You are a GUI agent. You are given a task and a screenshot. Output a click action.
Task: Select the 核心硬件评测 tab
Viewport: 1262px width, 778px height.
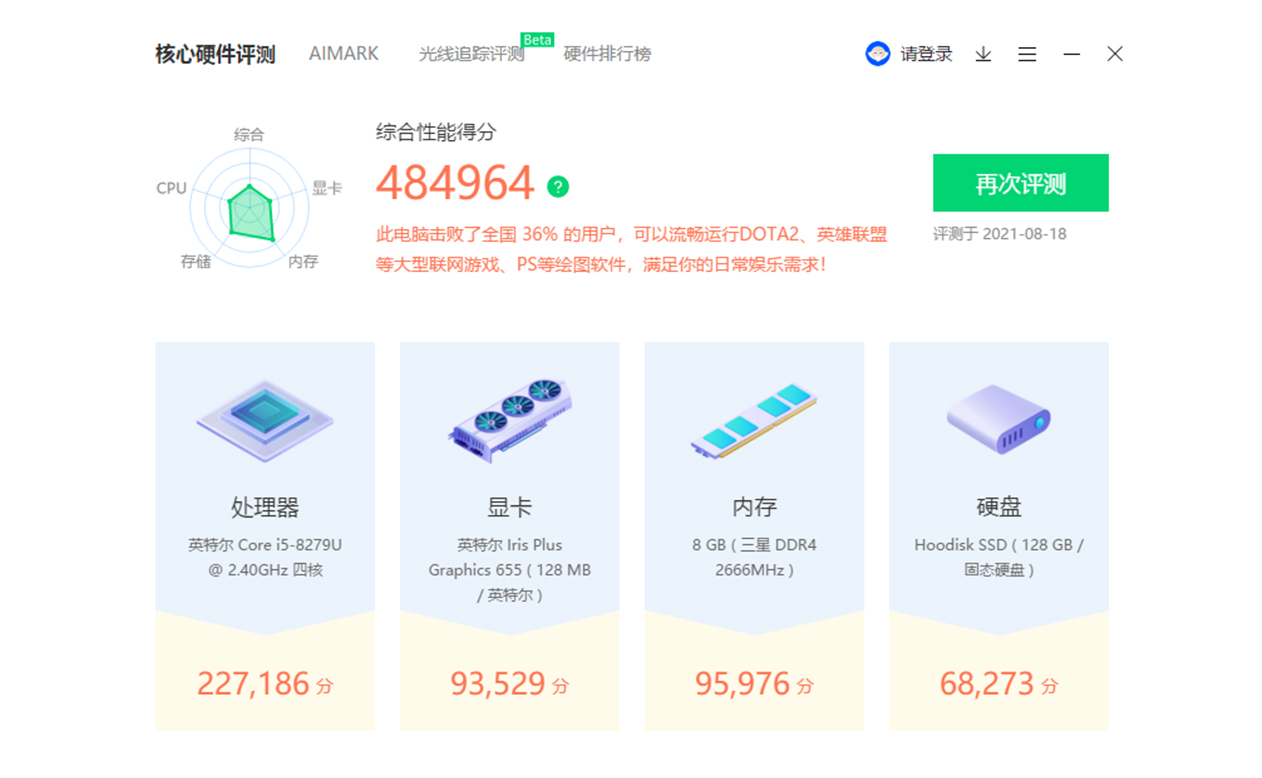click(216, 53)
